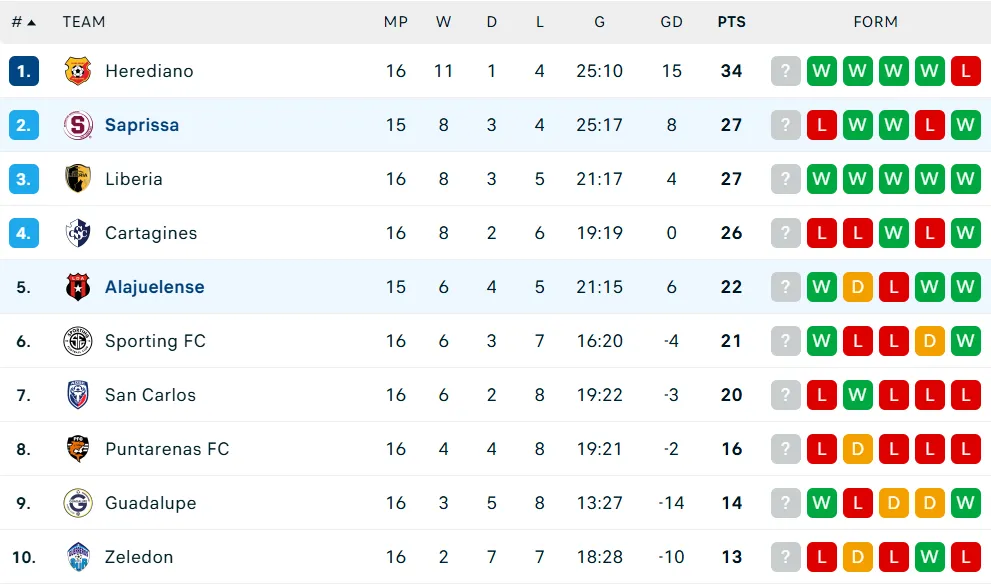991x588 pixels.
Task: Click the Alajuelense club crest
Action: 78,287
